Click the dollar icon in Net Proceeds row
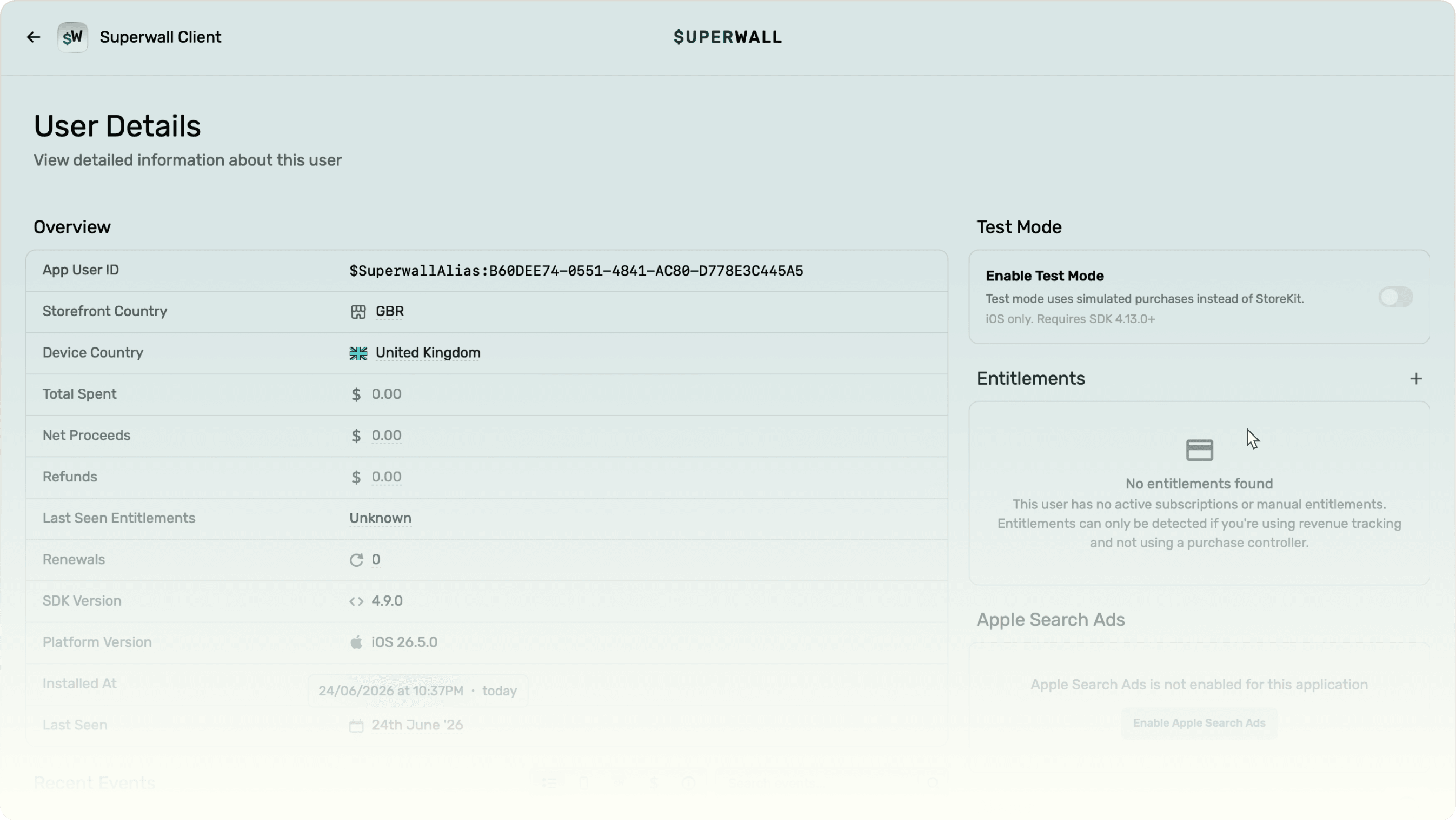 356,436
